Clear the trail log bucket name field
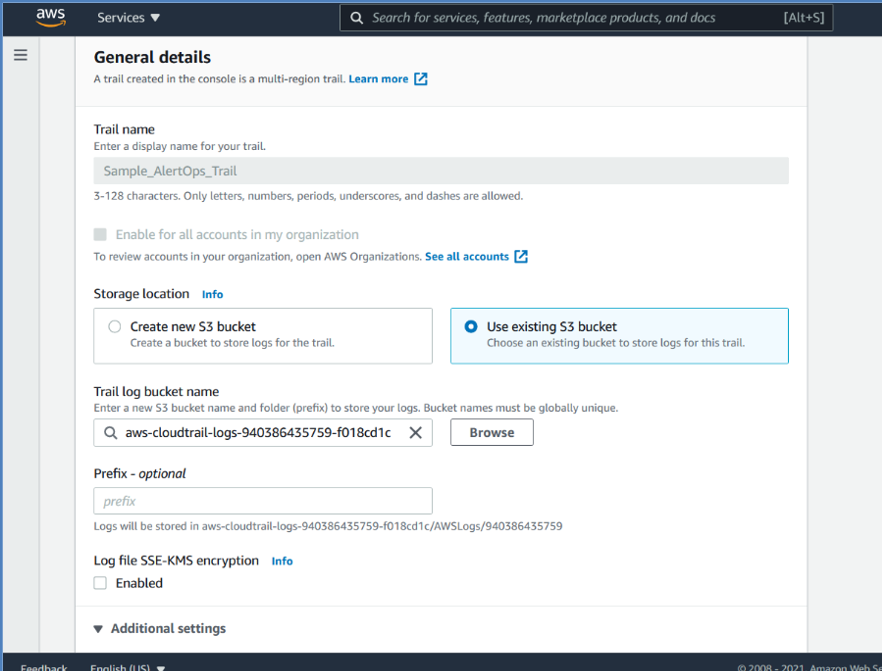Viewport: 882px width, 671px height. pos(415,433)
